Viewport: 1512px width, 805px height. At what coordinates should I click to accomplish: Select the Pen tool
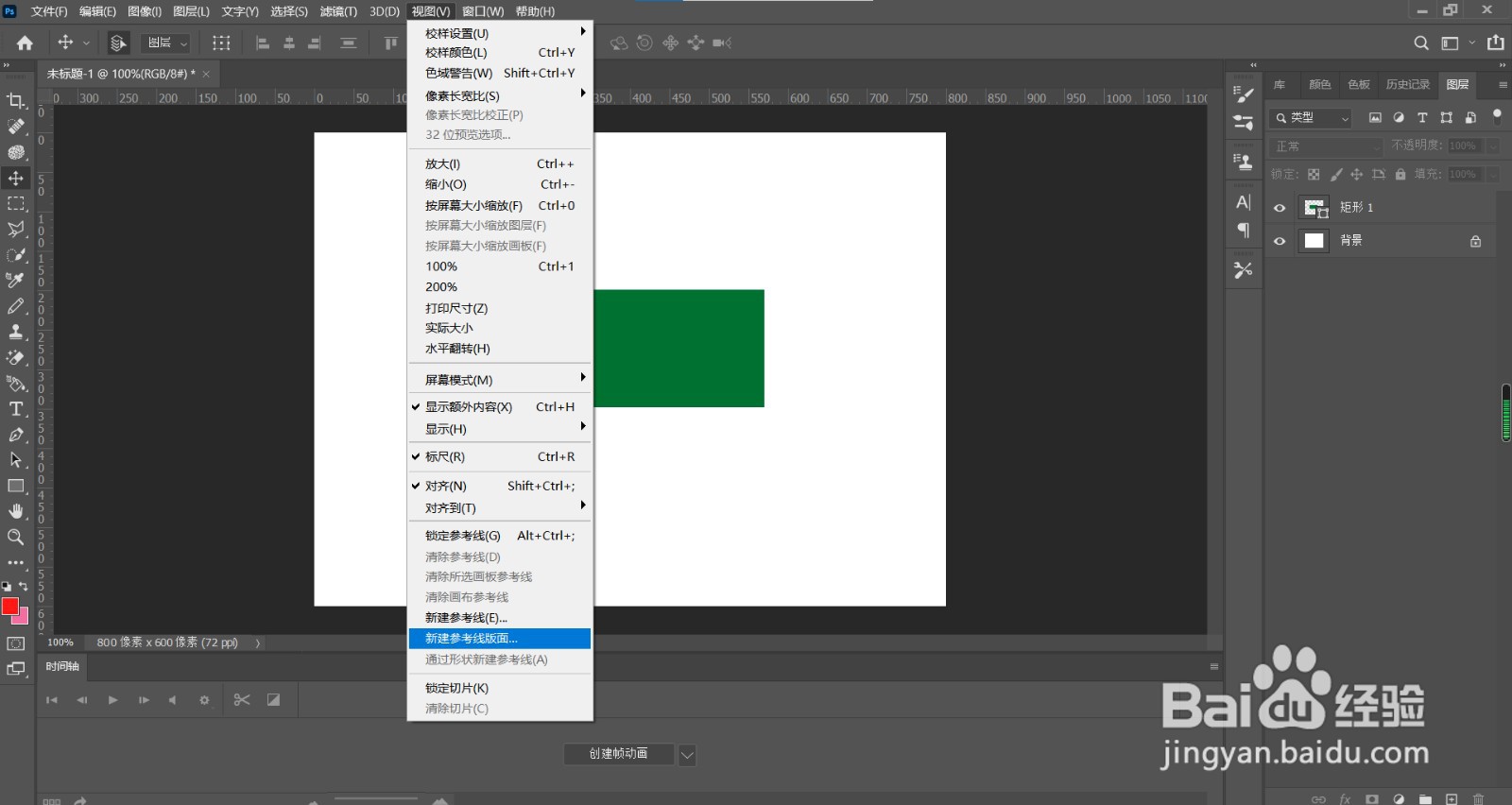click(x=16, y=435)
